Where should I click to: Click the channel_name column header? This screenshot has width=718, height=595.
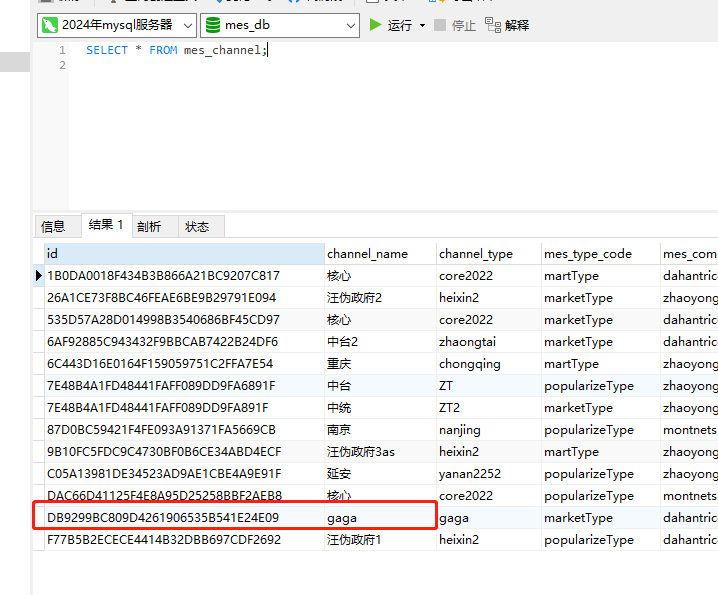click(x=381, y=254)
